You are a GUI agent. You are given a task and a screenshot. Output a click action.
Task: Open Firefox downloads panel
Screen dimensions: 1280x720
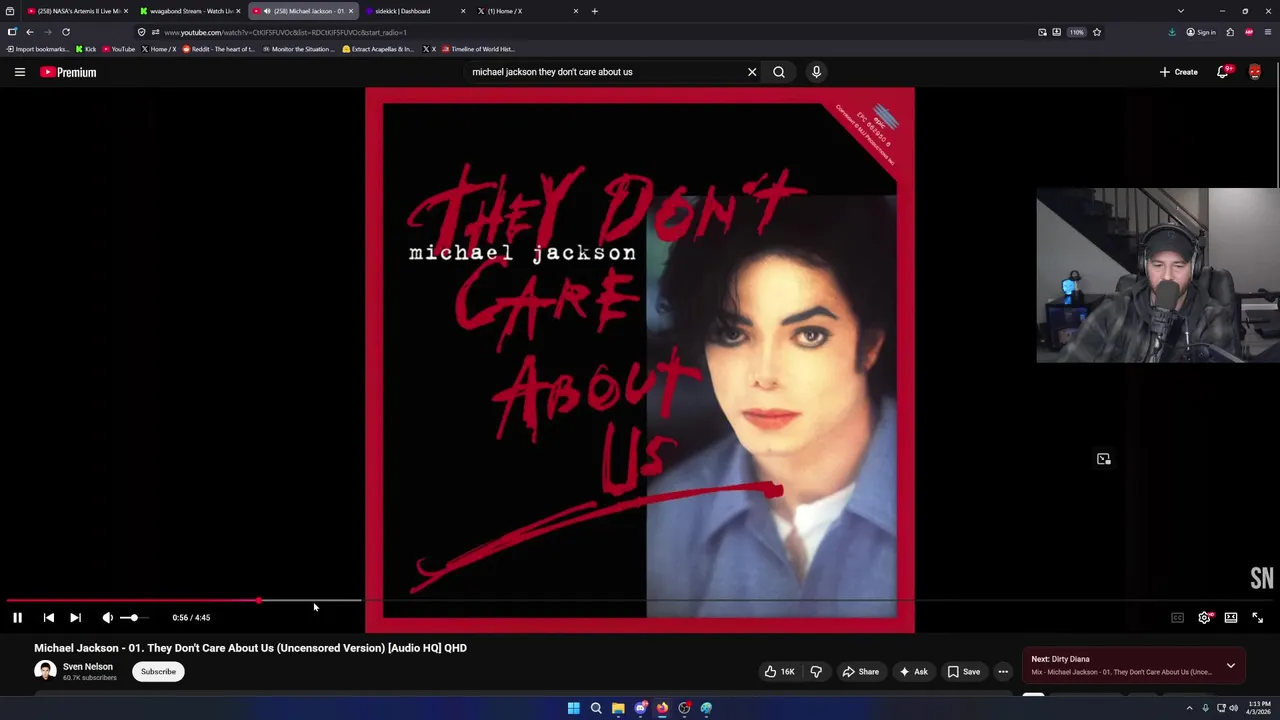(x=1172, y=32)
